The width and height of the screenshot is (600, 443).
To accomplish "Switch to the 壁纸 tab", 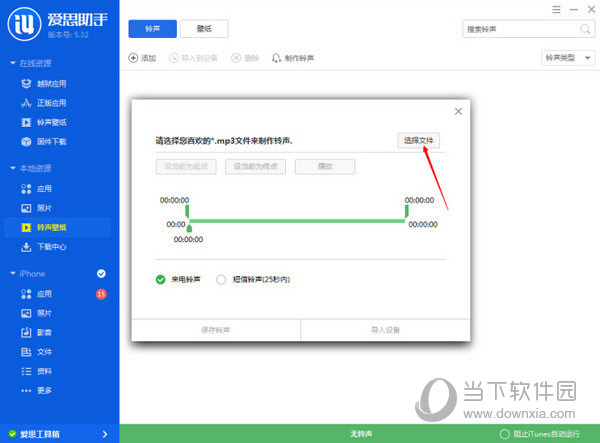I will pyautogui.click(x=204, y=29).
